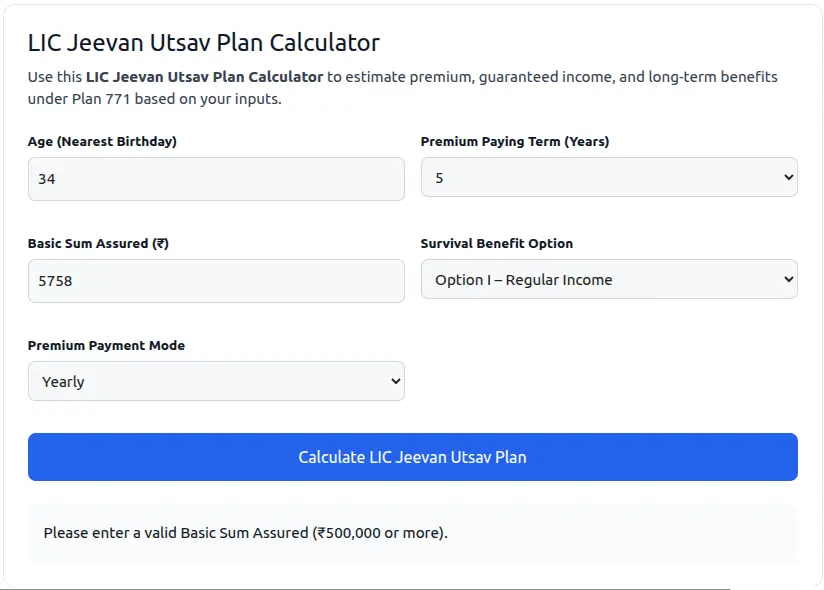824x590 pixels.
Task: Click the chevron arrow of Premium Paying Term select
Action: (x=788, y=178)
